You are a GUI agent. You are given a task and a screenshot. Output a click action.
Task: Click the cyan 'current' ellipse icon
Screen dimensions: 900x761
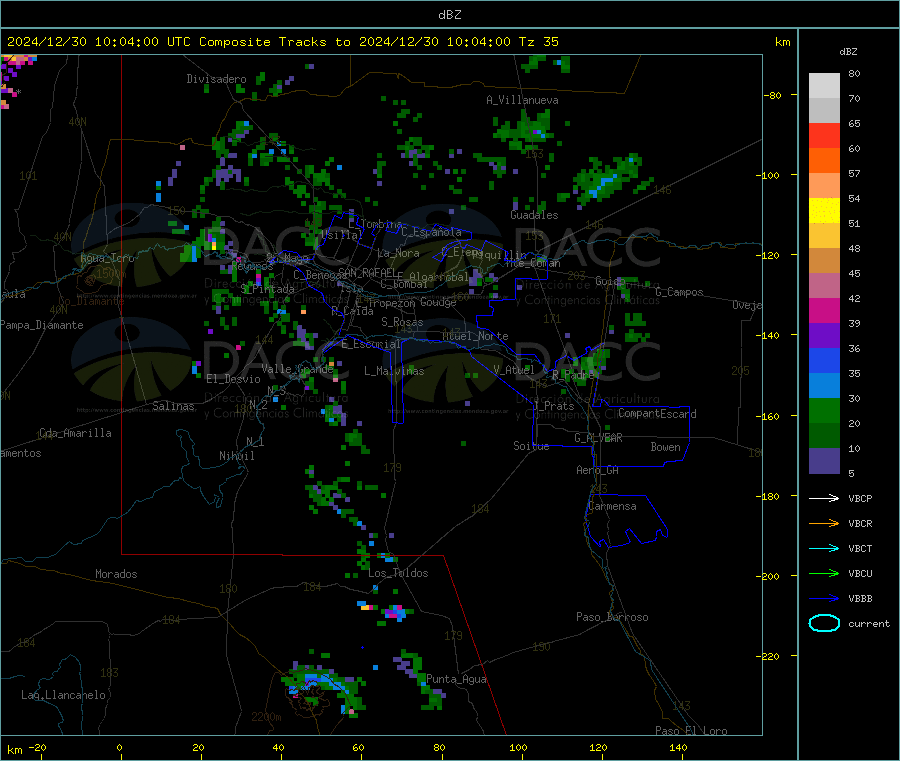coord(824,623)
